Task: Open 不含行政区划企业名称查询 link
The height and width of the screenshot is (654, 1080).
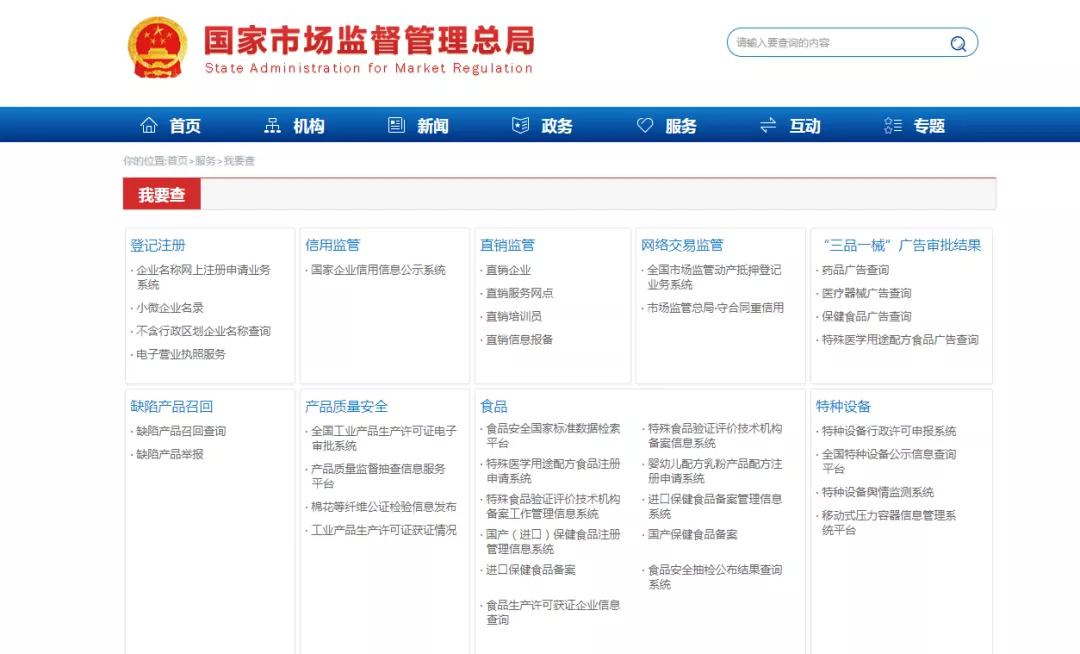Action: 203,331
